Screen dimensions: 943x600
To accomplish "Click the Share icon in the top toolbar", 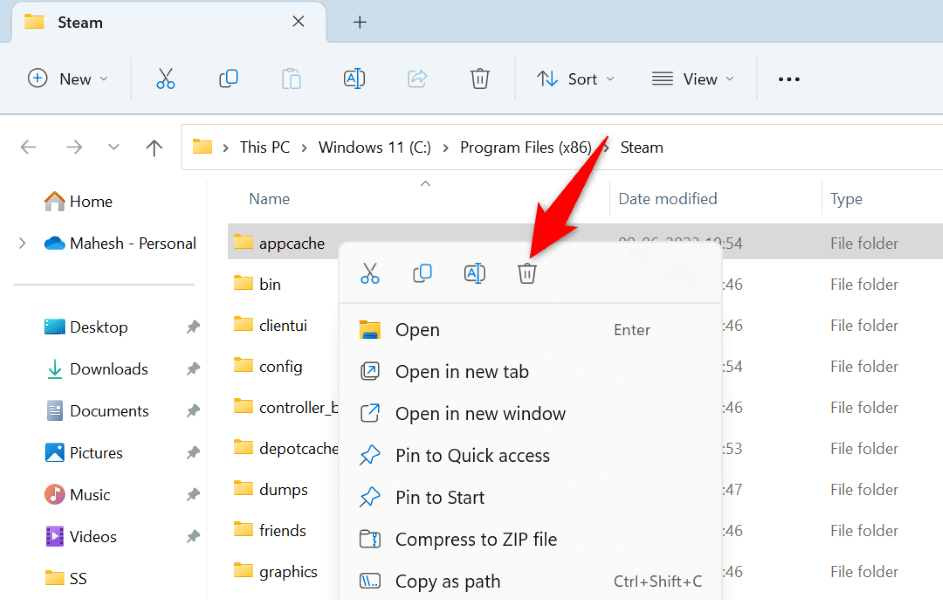I will (417, 79).
